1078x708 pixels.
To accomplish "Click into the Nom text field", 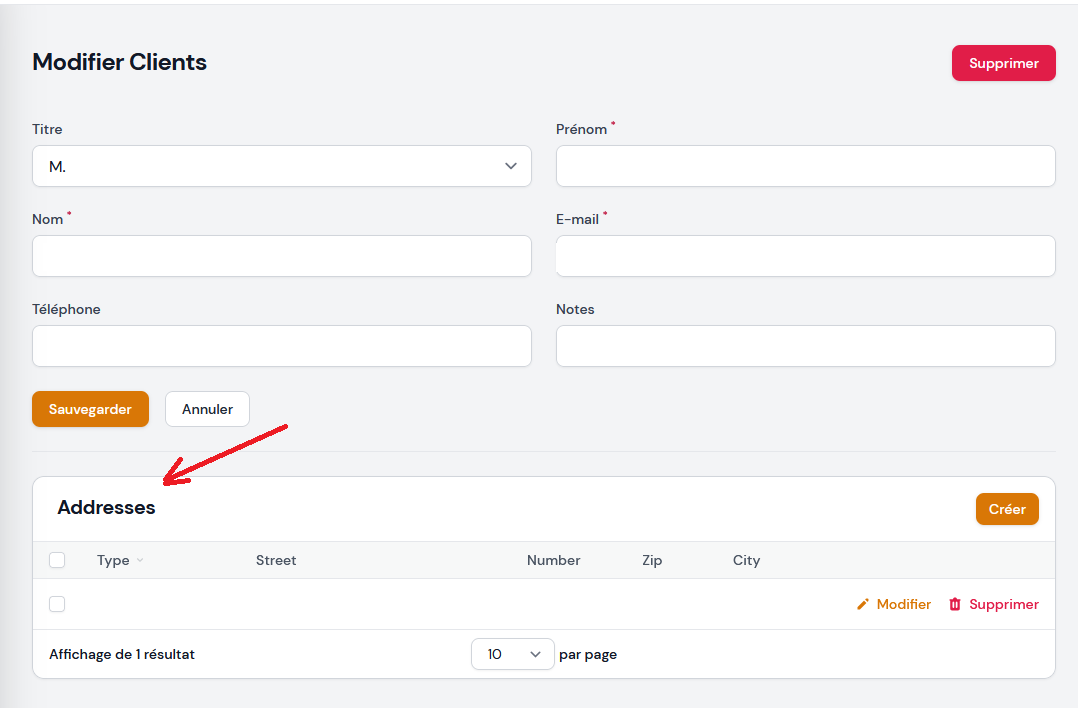I will tap(281, 256).
